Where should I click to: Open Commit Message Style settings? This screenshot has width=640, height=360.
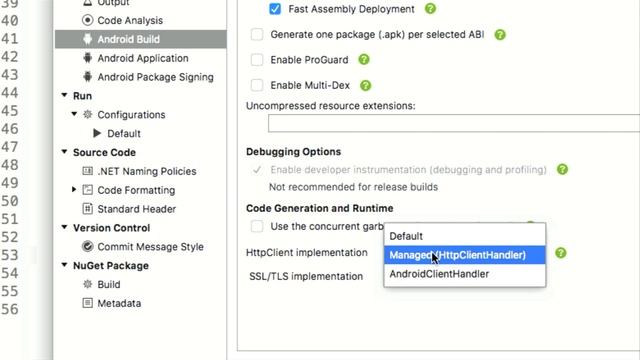150,247
